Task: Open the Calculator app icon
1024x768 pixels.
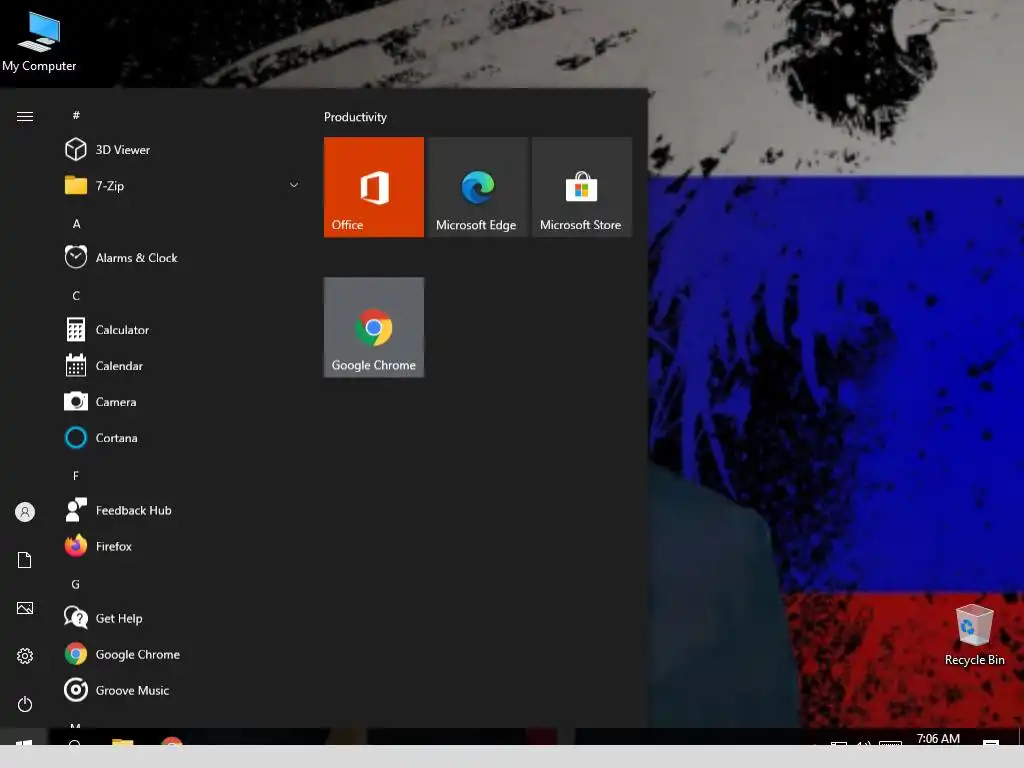Action: [x=76, y=329]
